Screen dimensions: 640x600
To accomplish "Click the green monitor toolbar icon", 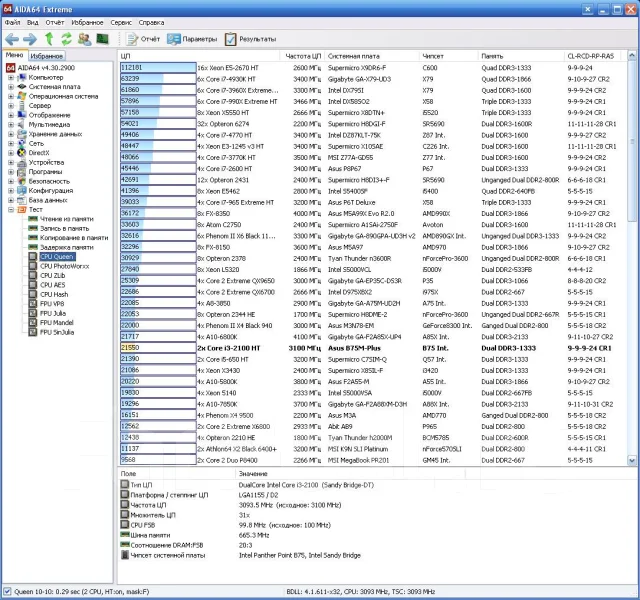I will [x=102, y=39].
